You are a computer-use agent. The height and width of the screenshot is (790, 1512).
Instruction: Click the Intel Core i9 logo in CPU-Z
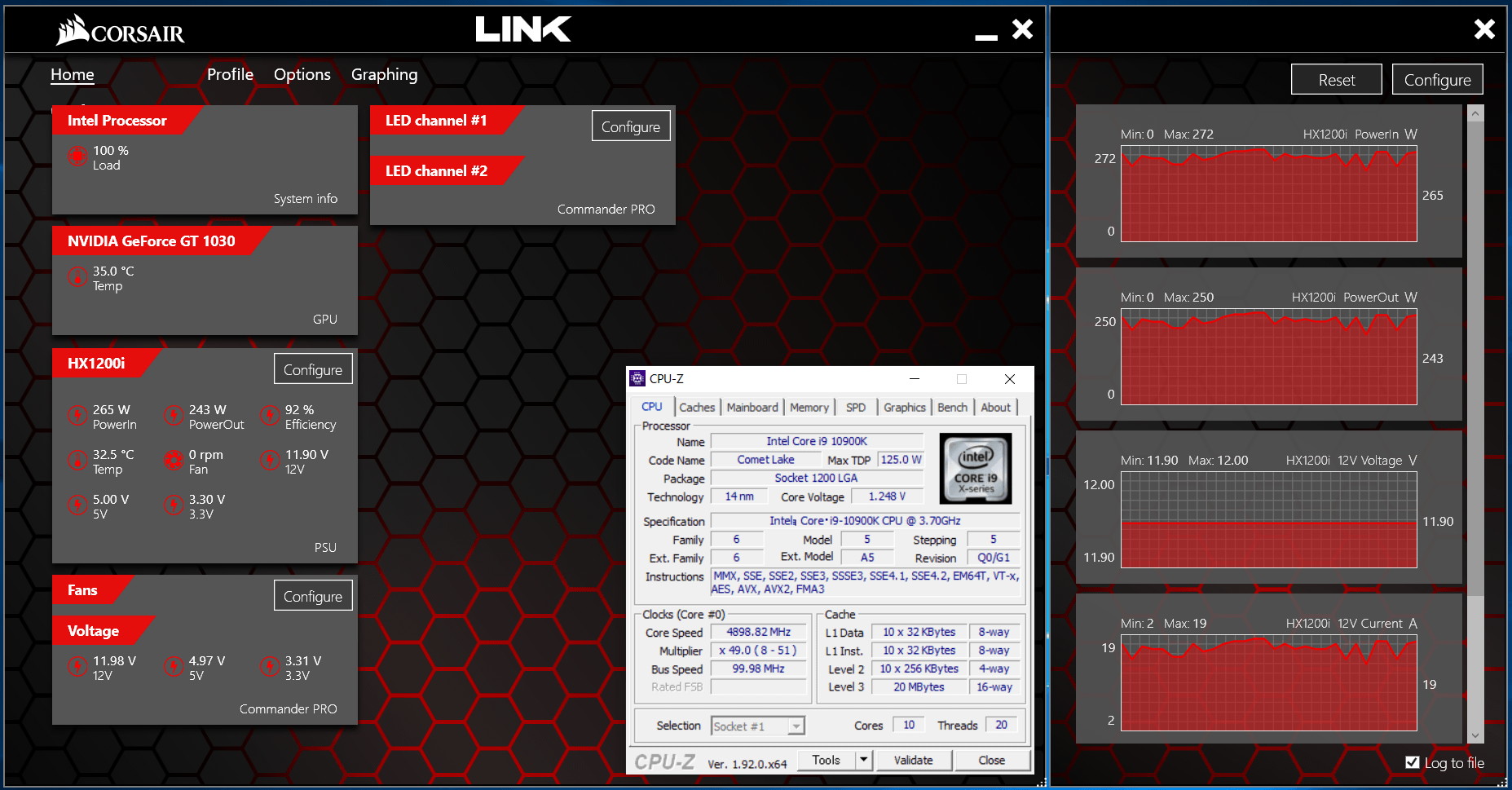click(976, 468)
